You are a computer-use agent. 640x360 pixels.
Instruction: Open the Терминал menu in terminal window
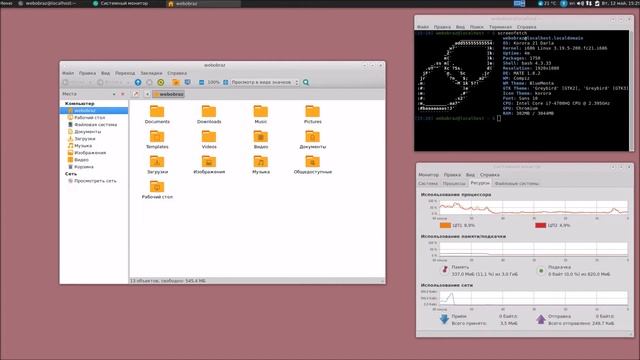pyautogui.click(x=500, y=27)
